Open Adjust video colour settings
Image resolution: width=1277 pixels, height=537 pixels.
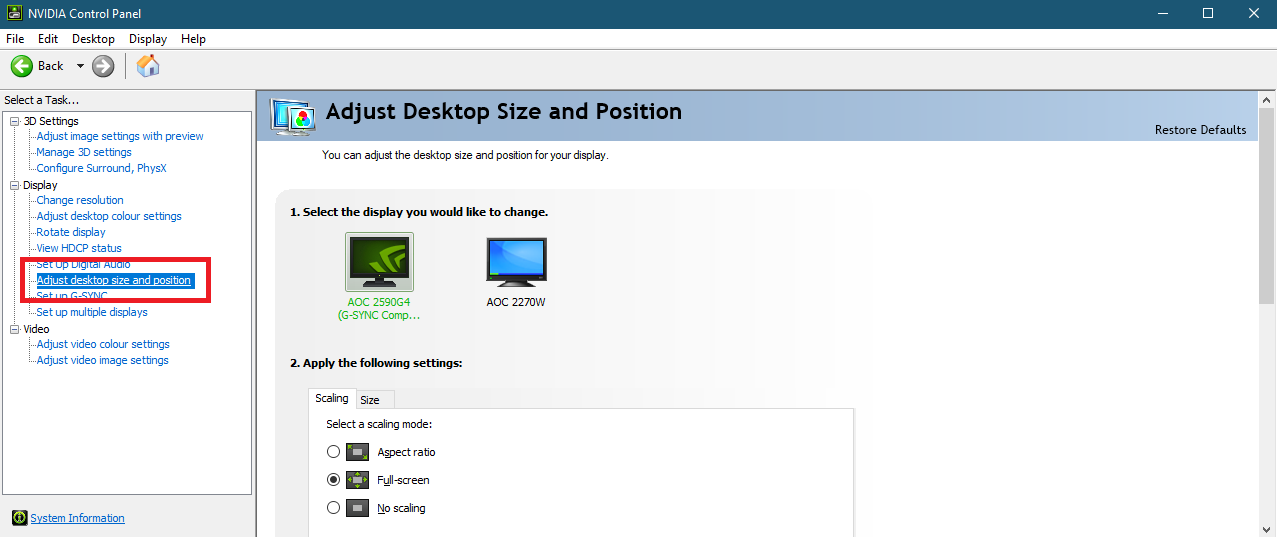(103, 344)
